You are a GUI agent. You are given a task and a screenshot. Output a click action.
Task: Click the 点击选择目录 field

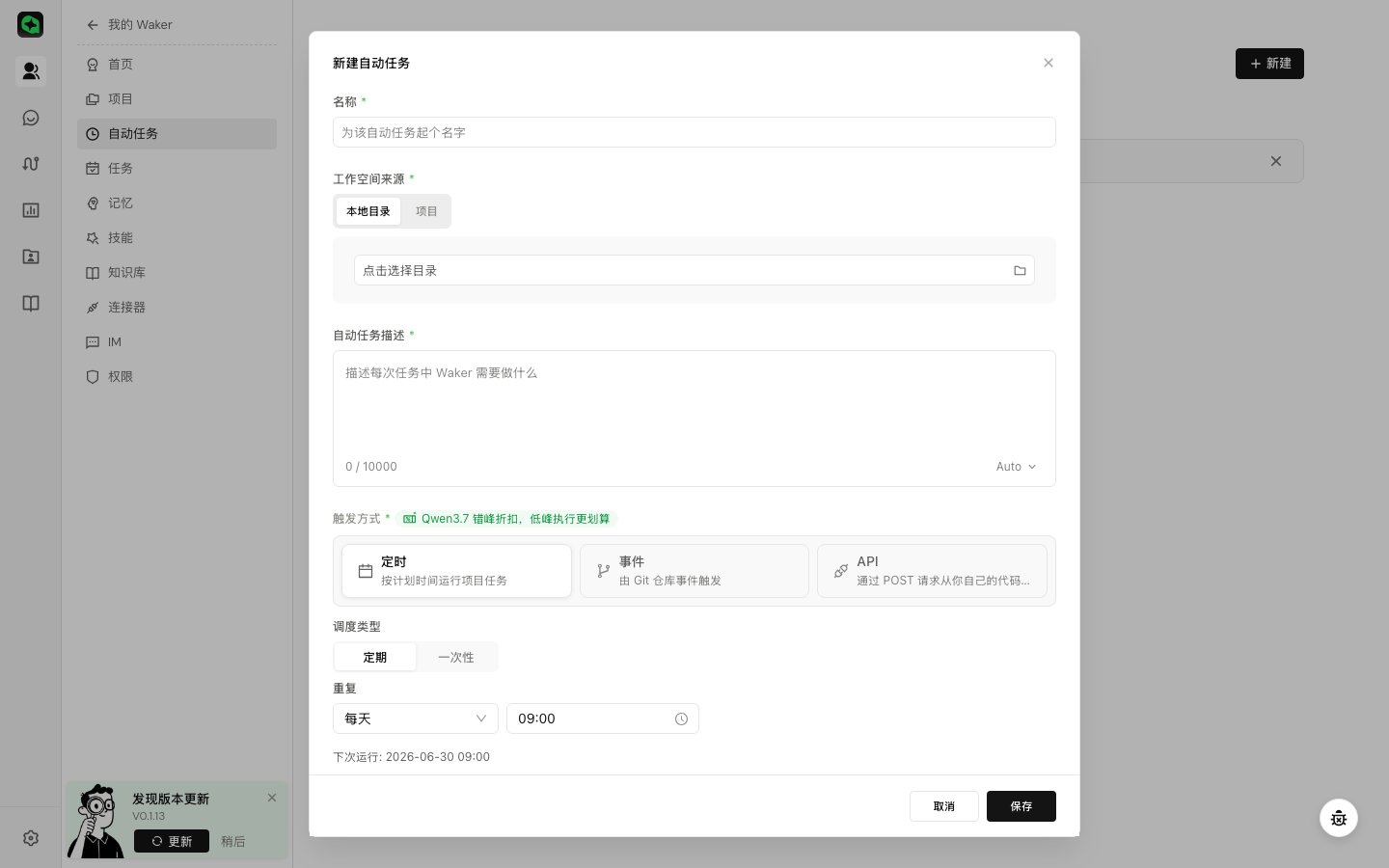point(694,271)
